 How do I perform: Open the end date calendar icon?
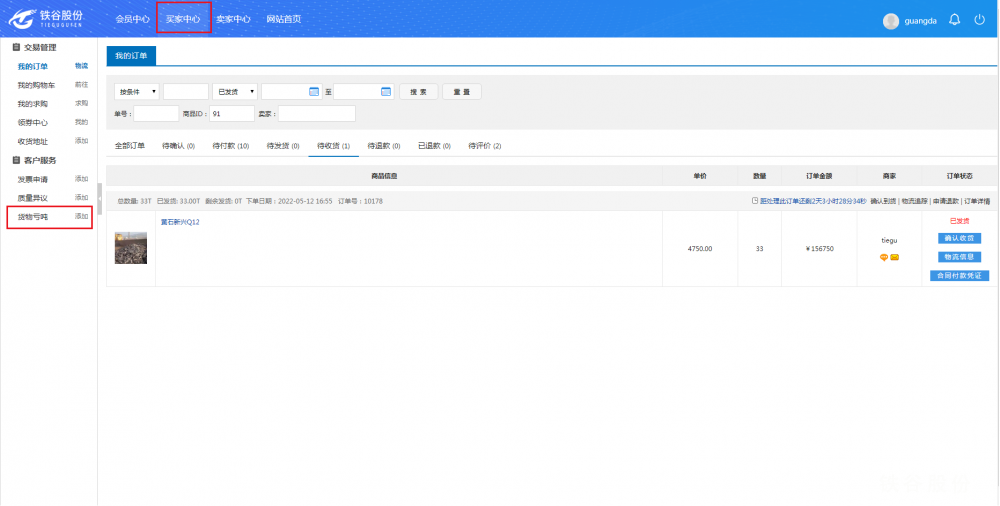[386, 91]
